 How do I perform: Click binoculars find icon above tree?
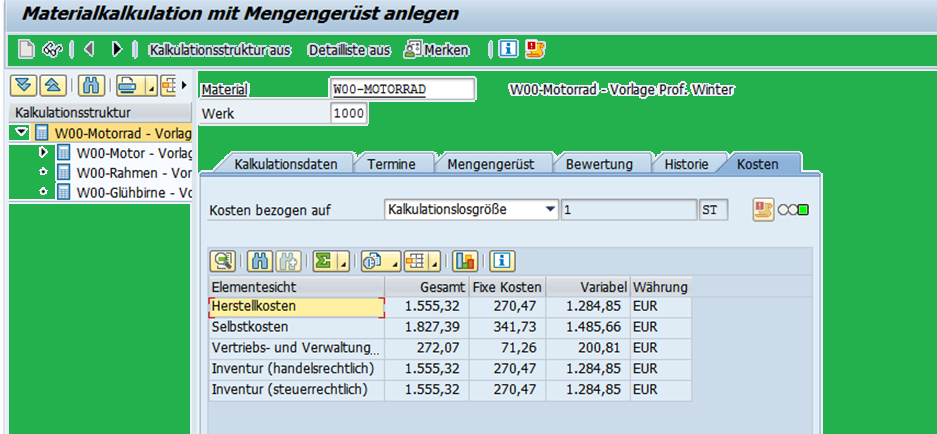pos(91,86)
